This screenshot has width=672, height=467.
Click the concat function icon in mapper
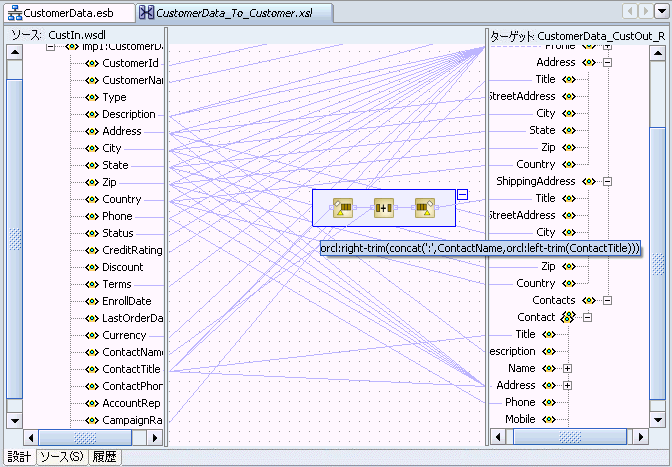point(384,208)
